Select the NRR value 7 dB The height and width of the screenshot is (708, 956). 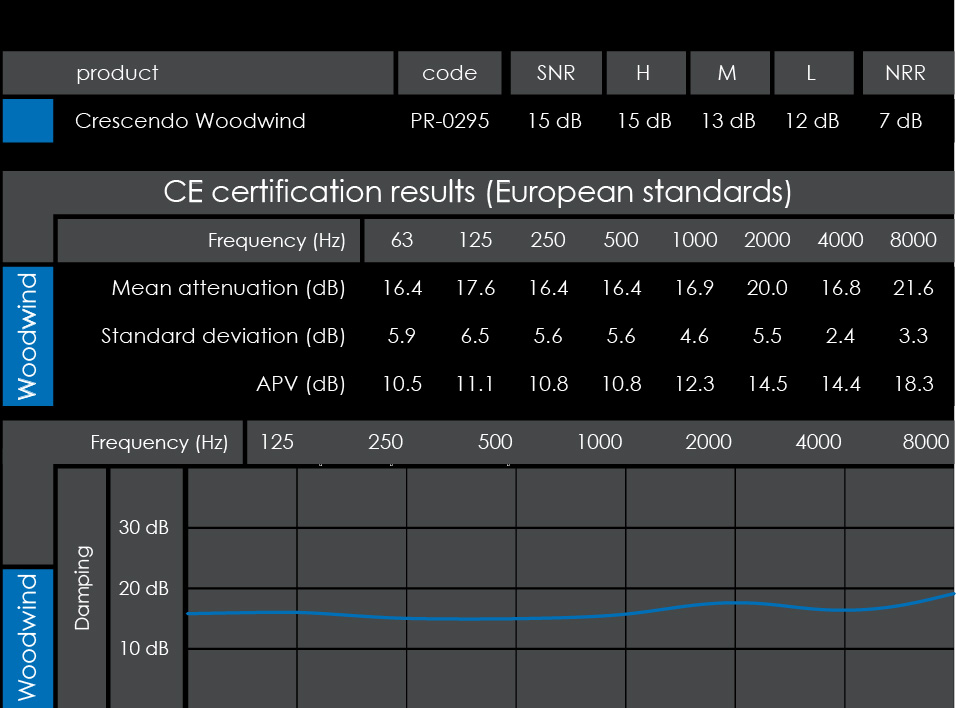click(901, 121)
